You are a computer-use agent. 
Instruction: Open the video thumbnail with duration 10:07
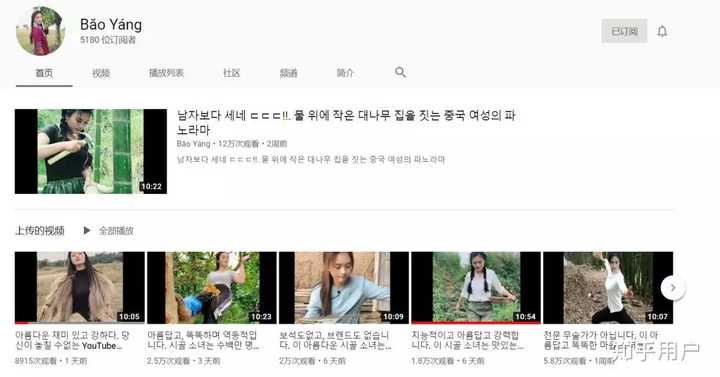tap(608, 287)
